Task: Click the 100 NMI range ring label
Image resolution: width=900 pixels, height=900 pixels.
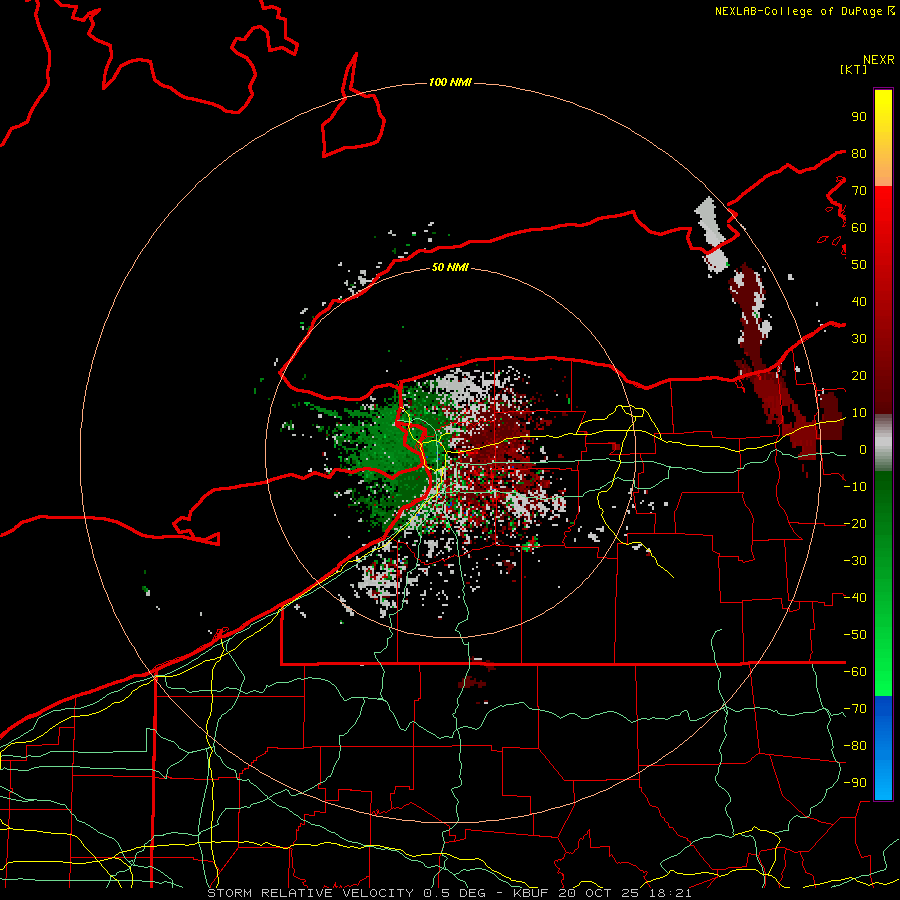Action: [450, 83]
